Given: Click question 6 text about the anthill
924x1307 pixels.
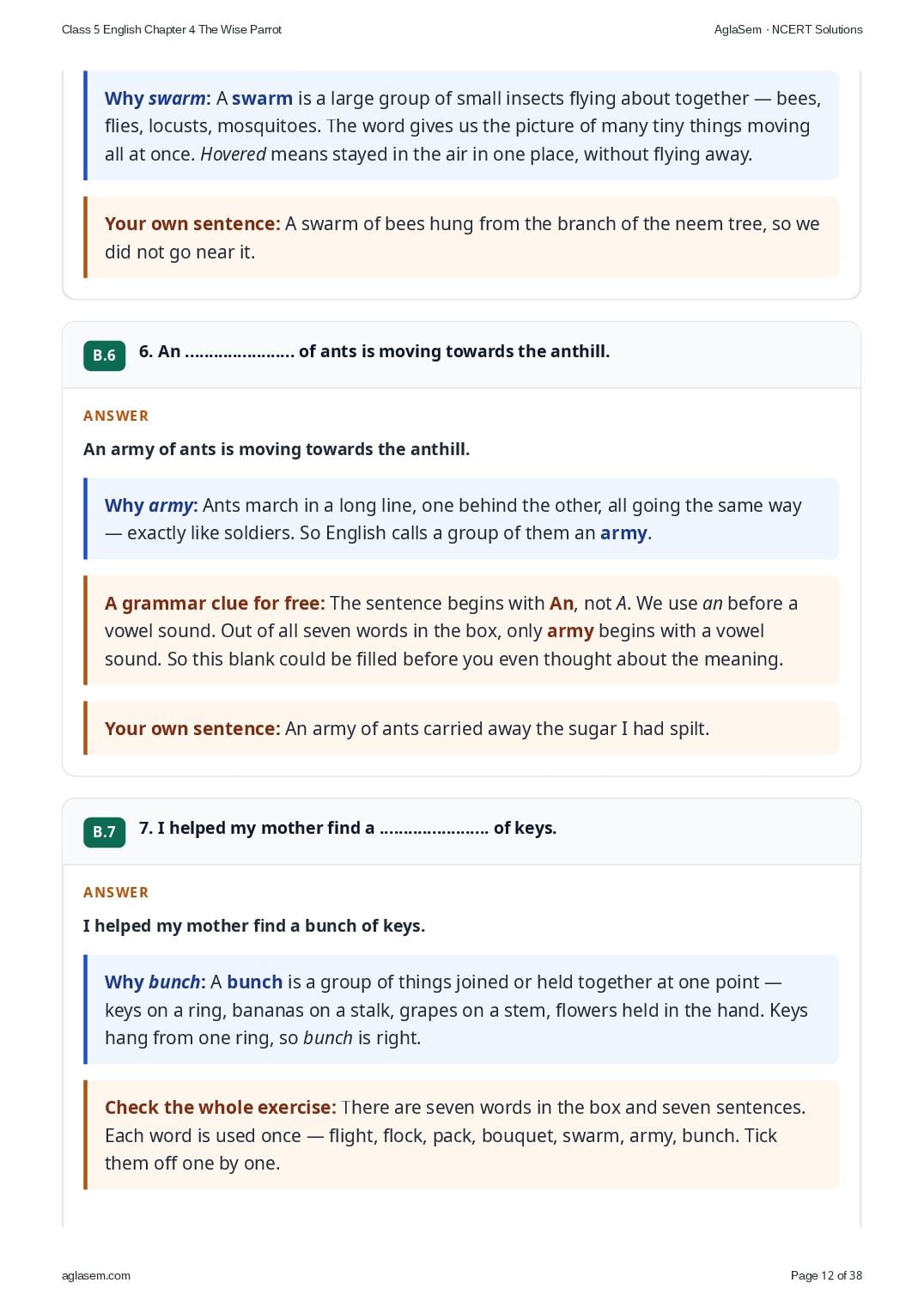Looking at the screenshot, I should [x=374, y=351].
